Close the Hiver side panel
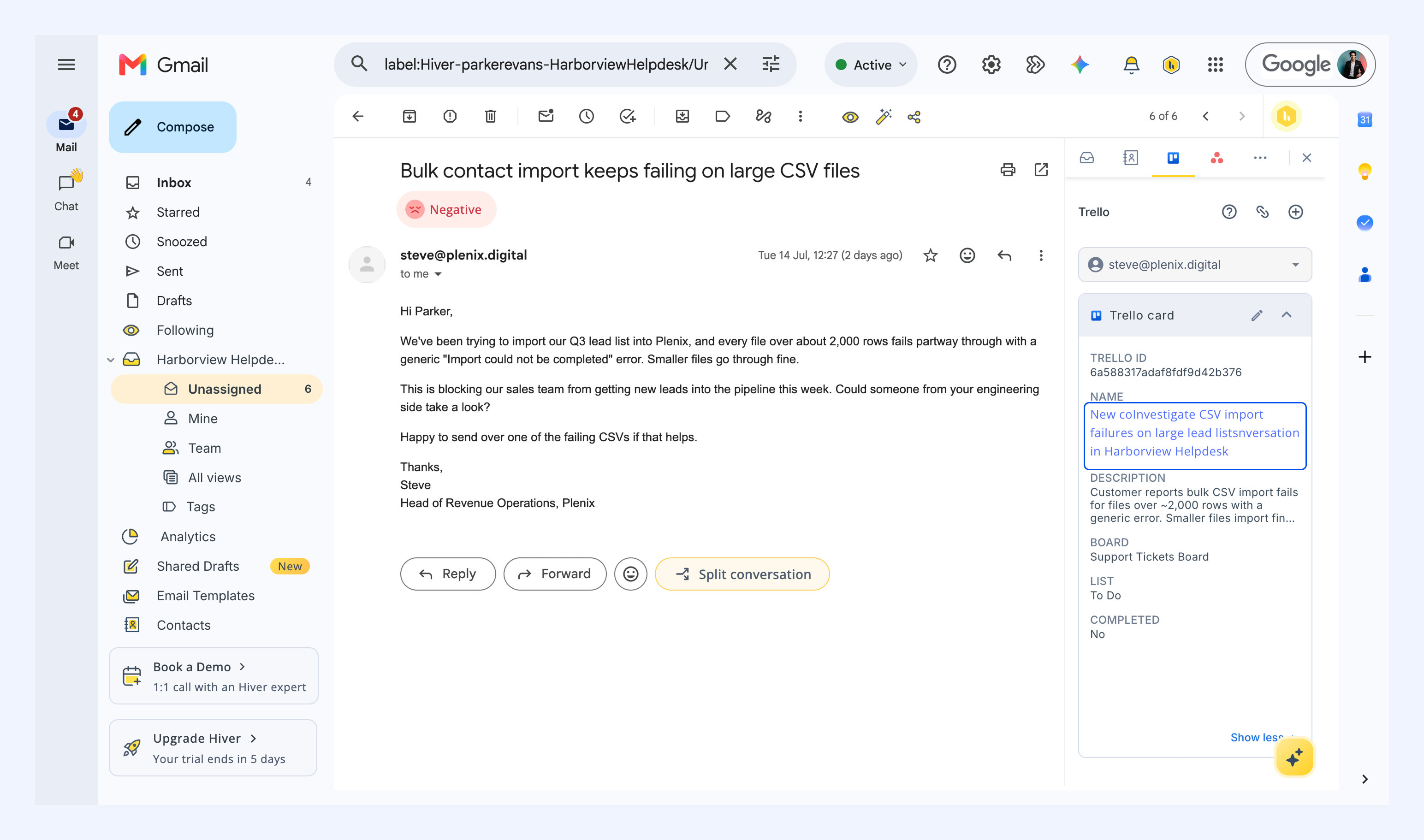Image resolution: width=1424 pixels, height=840 pixels. [1307, 158]
